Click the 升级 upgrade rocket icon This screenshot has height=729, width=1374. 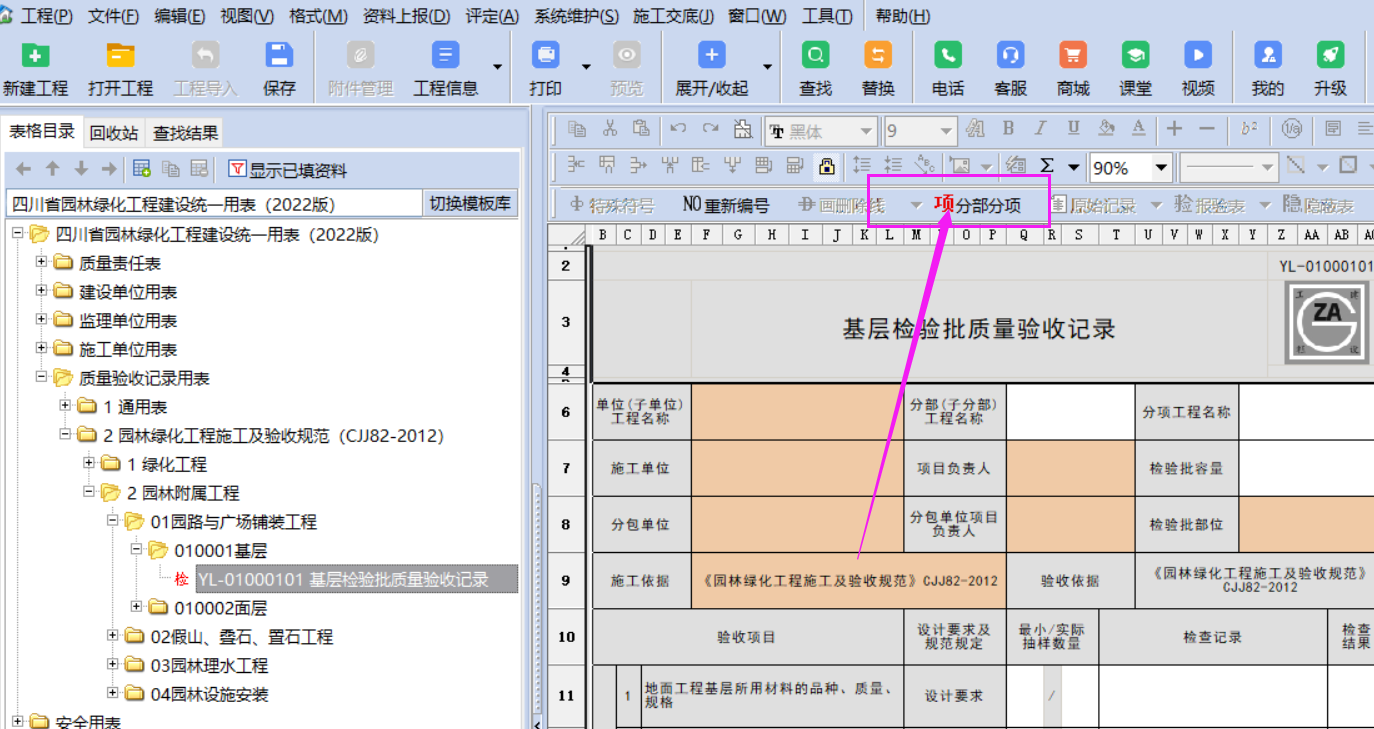pyautogui.click(x=1330, y=56)
